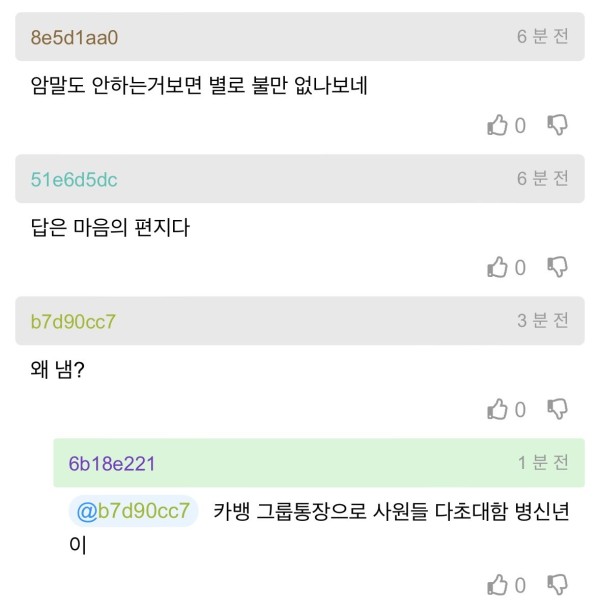Image resolution: width=600 pixels, height=607 pixels.
Task: Like the comment by 8e5d1aa0
Action: coord(497,125)
